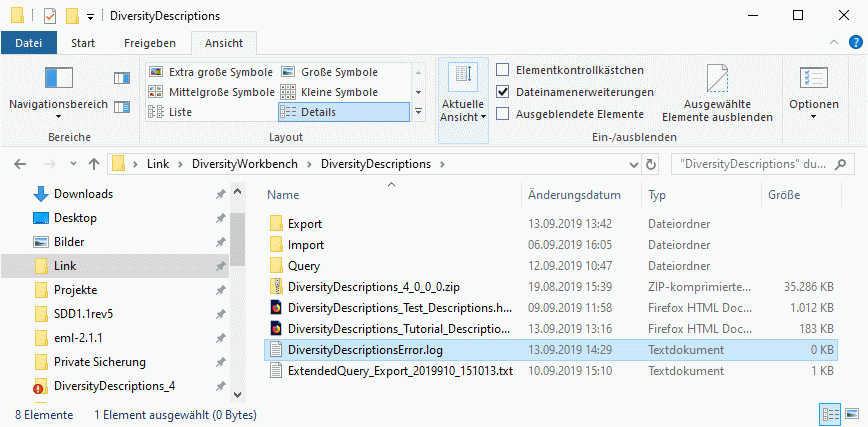The height and width of the screenshot is (427, 868).
Task: Click navigation pane scroll down arrow
Action: pyautogui.click(x=237, y=394)
